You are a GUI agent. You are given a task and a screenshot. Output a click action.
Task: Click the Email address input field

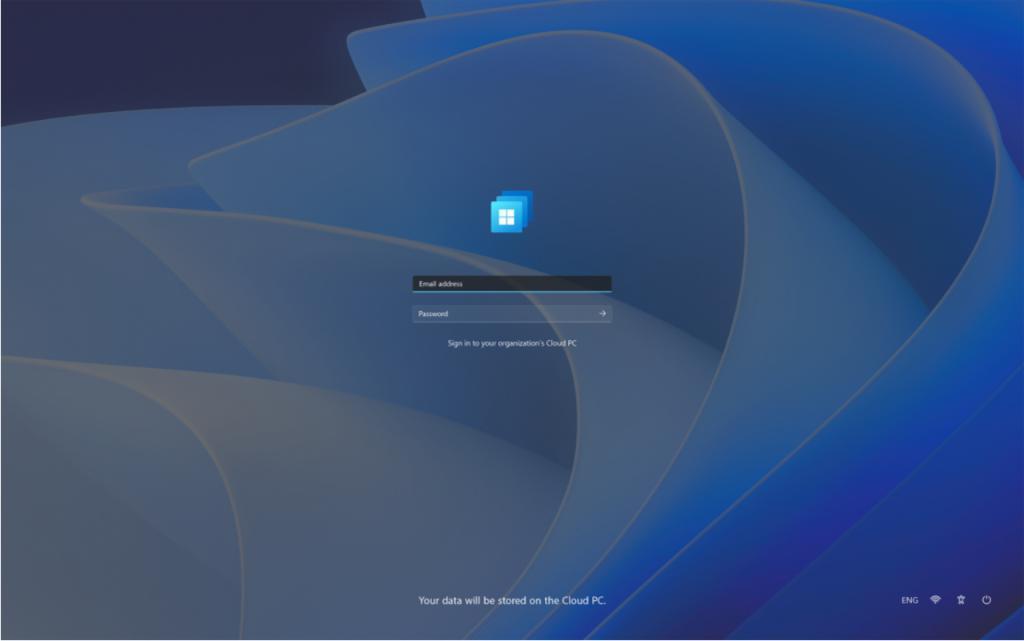pos(512,284)
